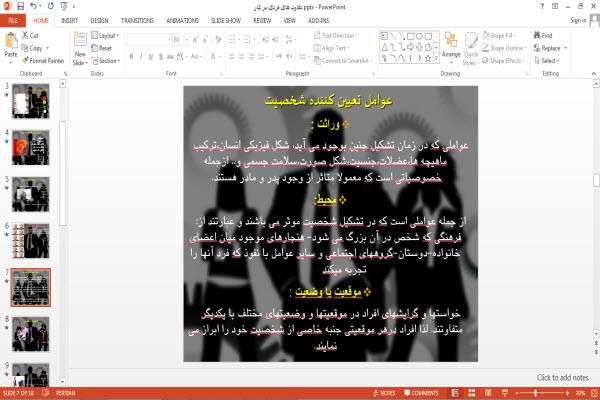Open the Layout dropdown

point(105,35)
